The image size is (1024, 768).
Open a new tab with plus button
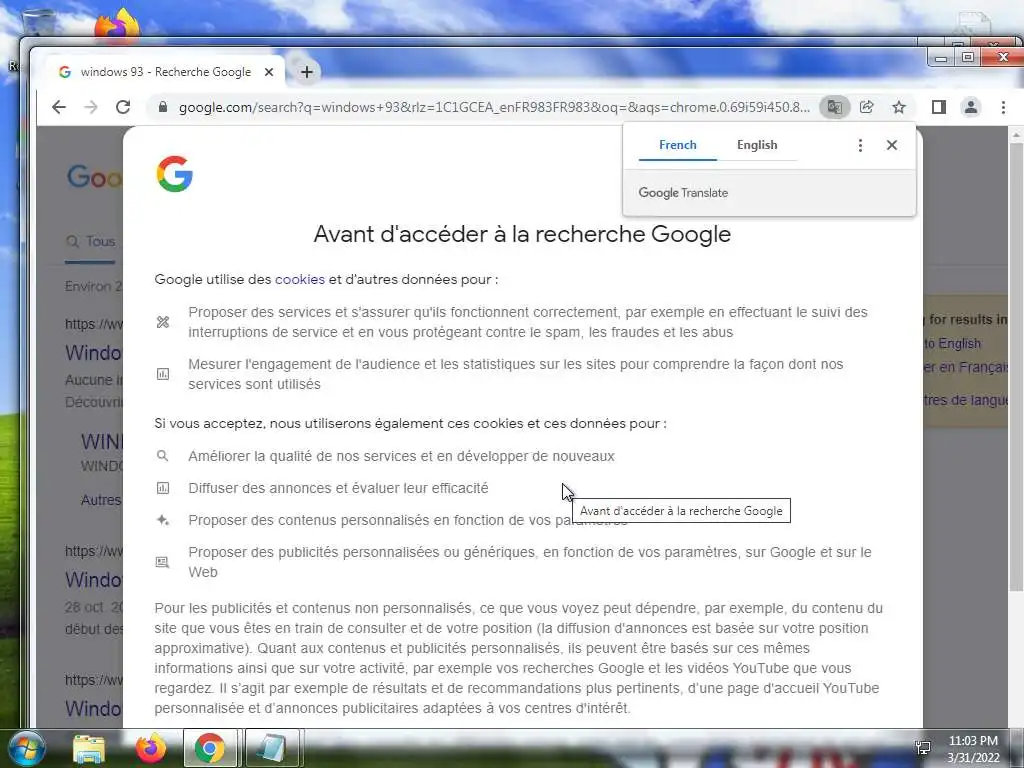pos(306,72)
